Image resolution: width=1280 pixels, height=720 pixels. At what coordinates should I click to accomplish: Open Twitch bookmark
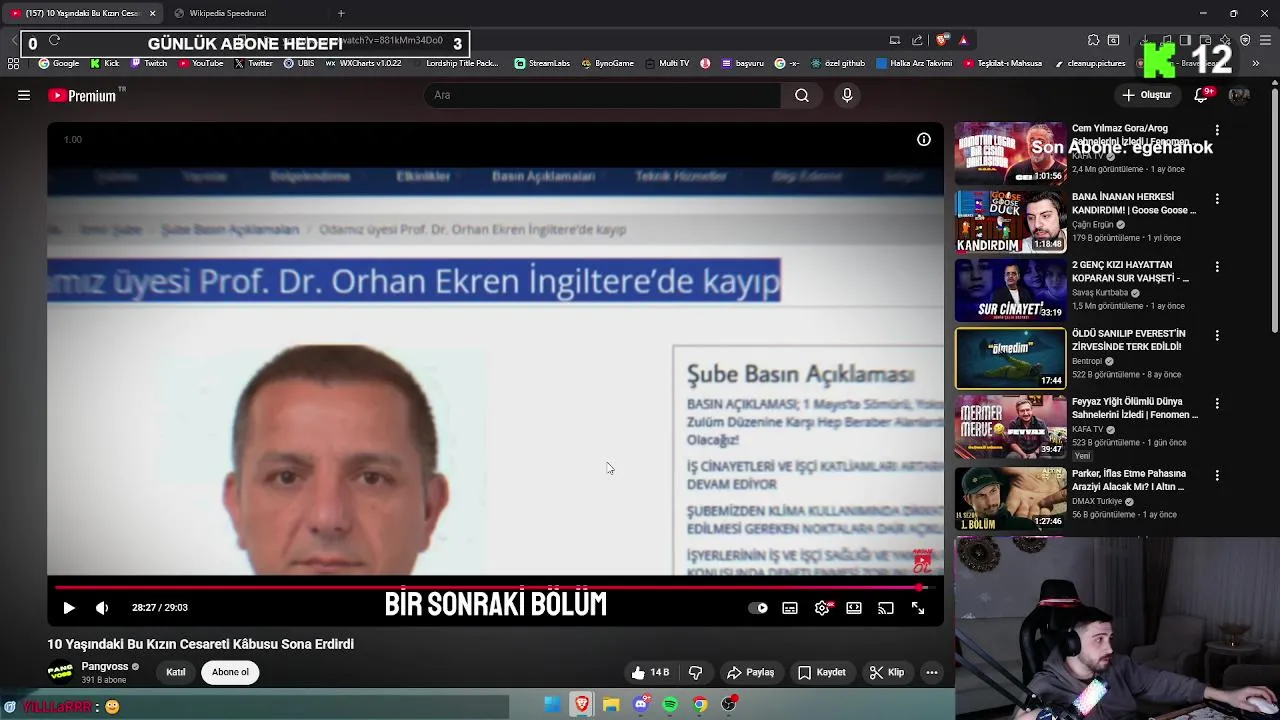tap(149, 63)
